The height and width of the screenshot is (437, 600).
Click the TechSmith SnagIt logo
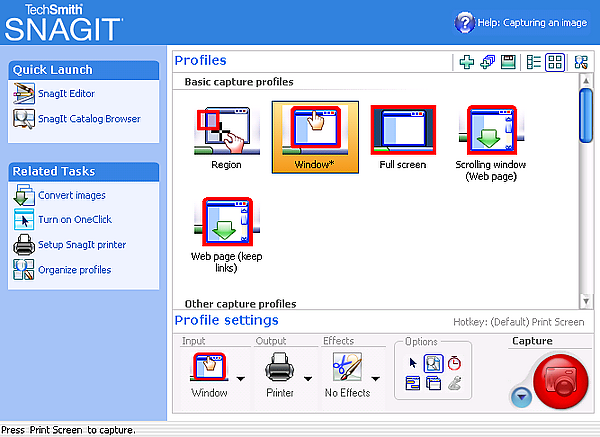[63, 22]
